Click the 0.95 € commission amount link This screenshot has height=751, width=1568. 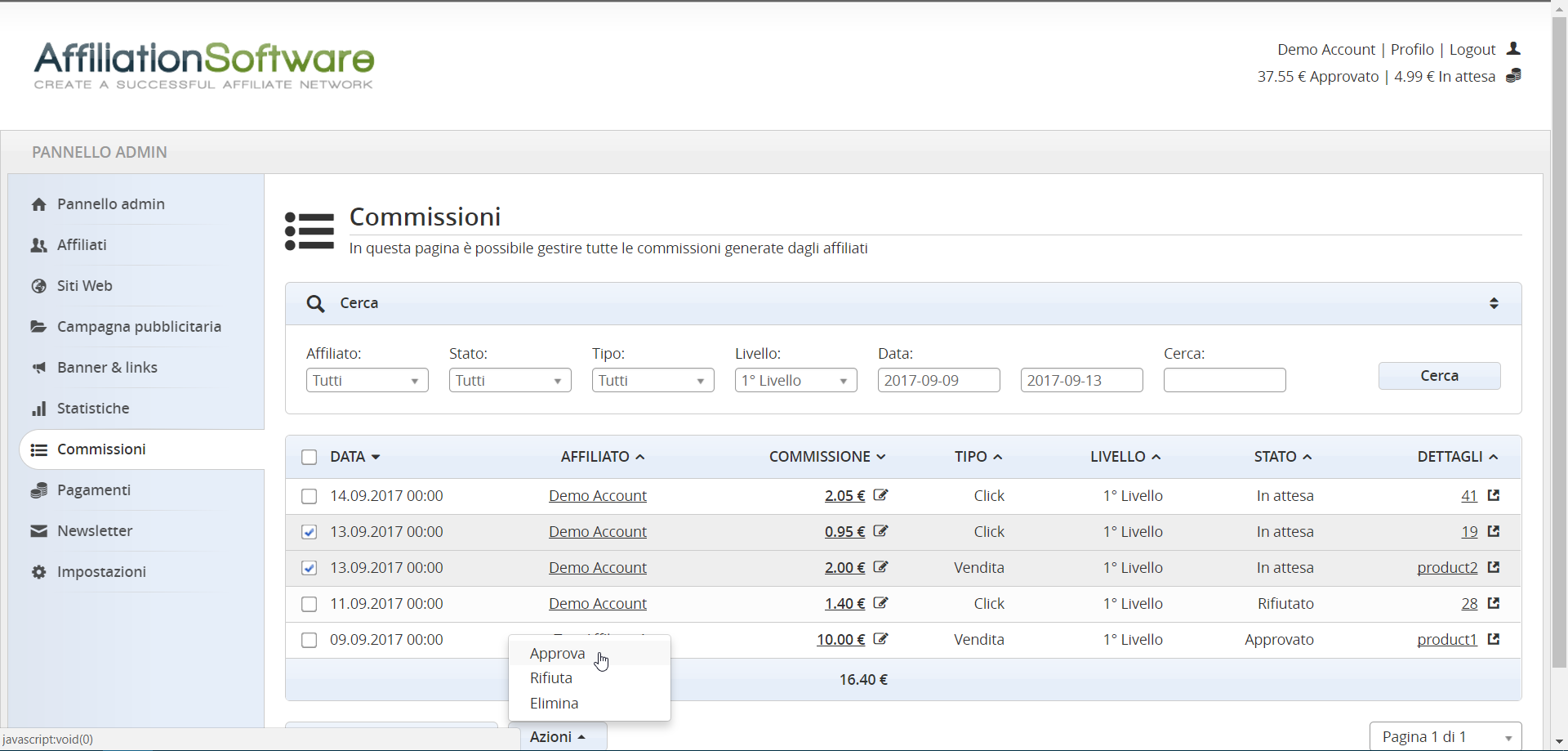tap(844, 532)
